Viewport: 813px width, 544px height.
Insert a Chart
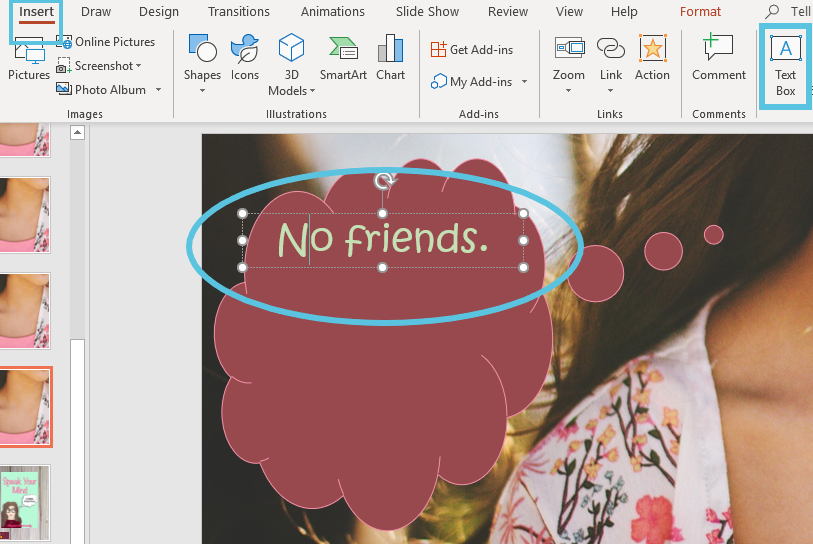click(x=390, y=58)
